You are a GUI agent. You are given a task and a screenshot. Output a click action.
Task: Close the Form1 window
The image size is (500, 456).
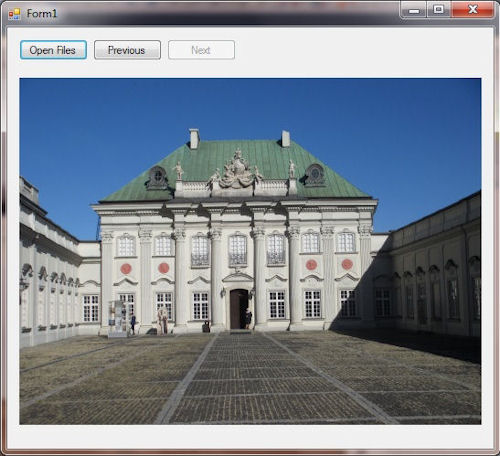click(x=473, y=10)
